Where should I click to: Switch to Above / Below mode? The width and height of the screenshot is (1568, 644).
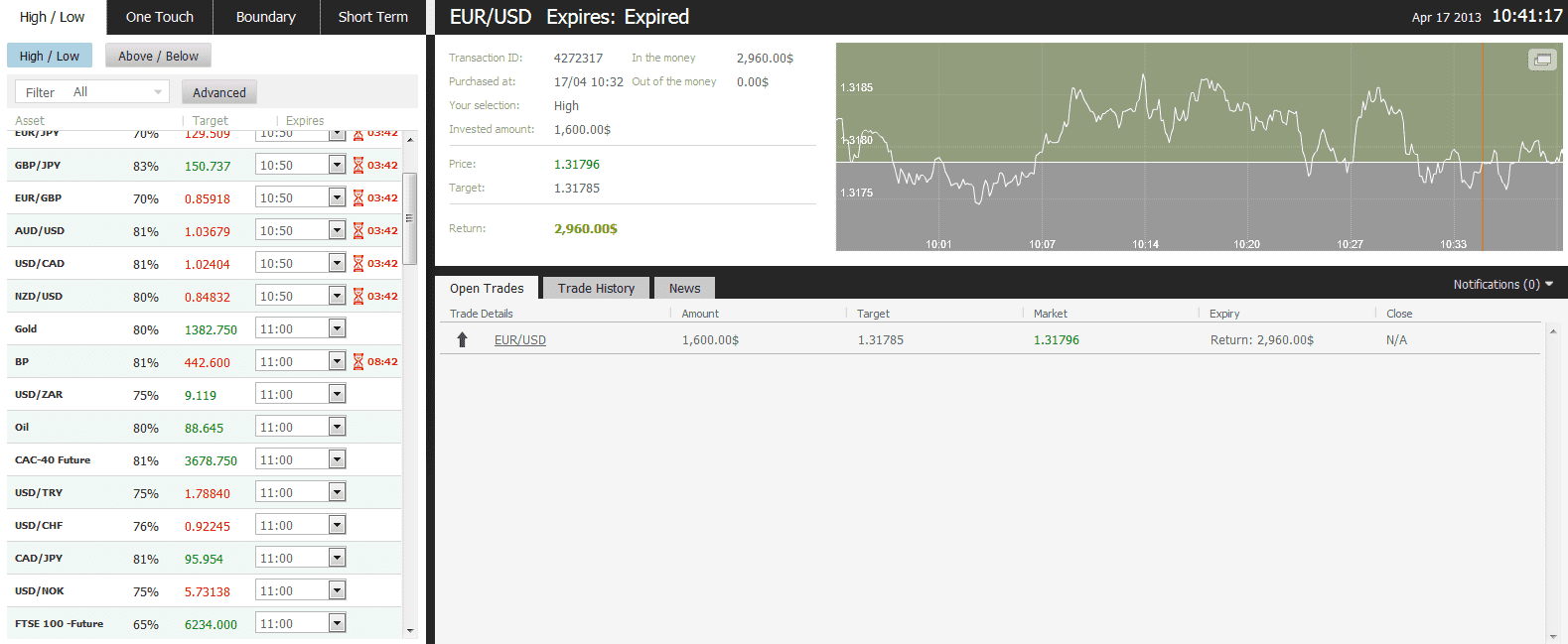[x=158, y=56]
